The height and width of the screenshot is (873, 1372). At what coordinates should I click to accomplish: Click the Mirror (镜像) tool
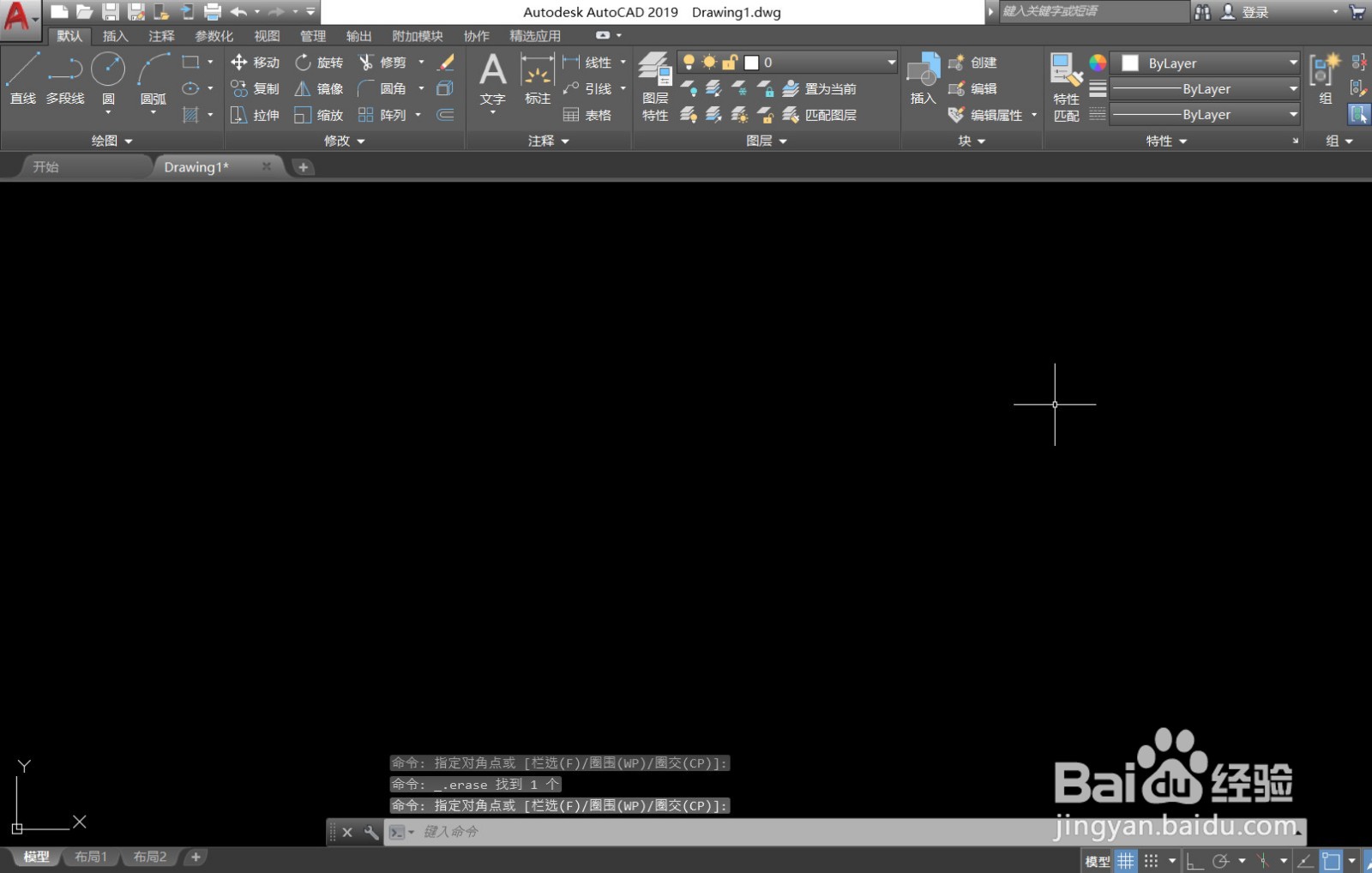click(x=319, y=88)
